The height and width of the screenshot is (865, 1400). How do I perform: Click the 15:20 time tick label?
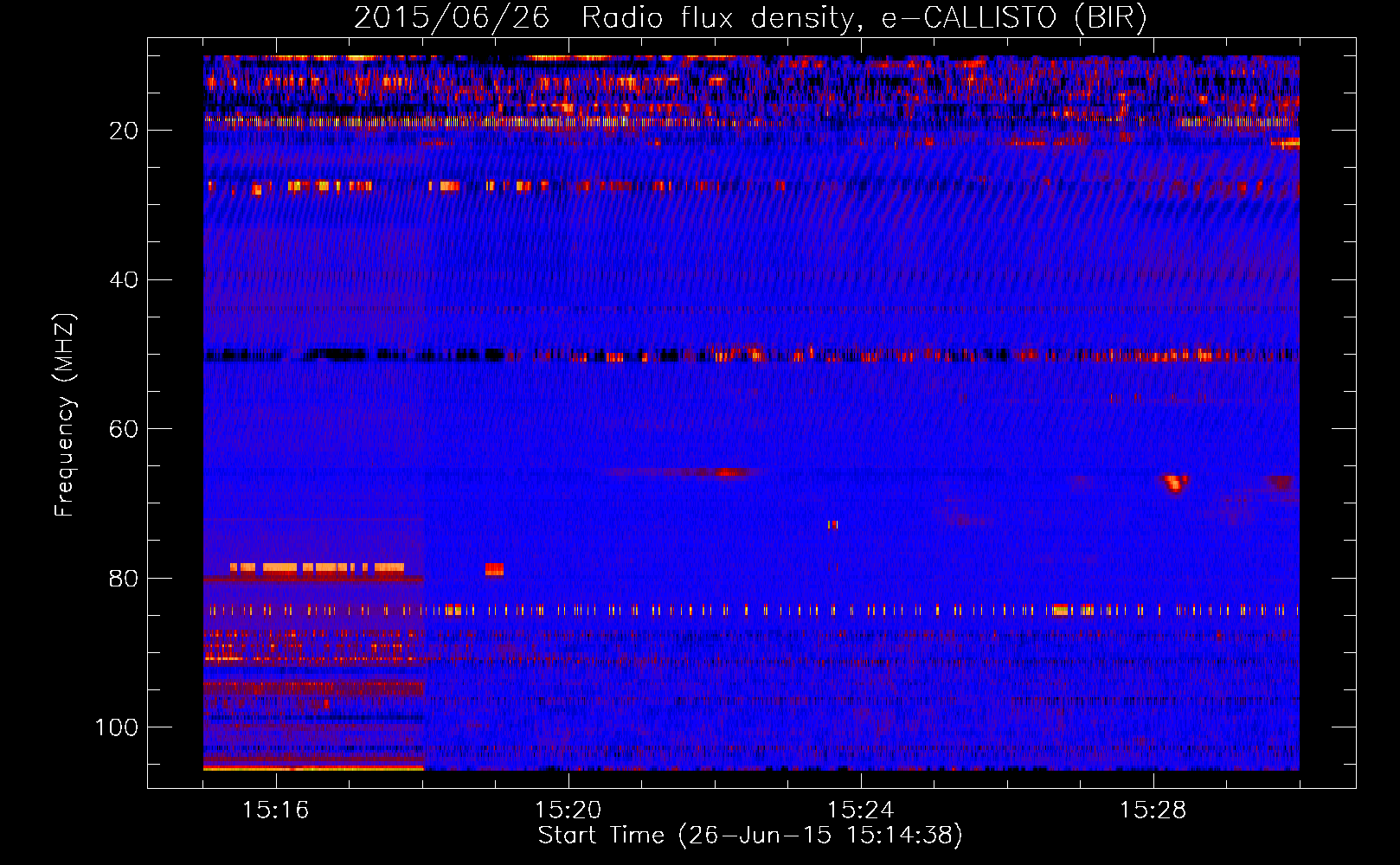coord(568,811)
